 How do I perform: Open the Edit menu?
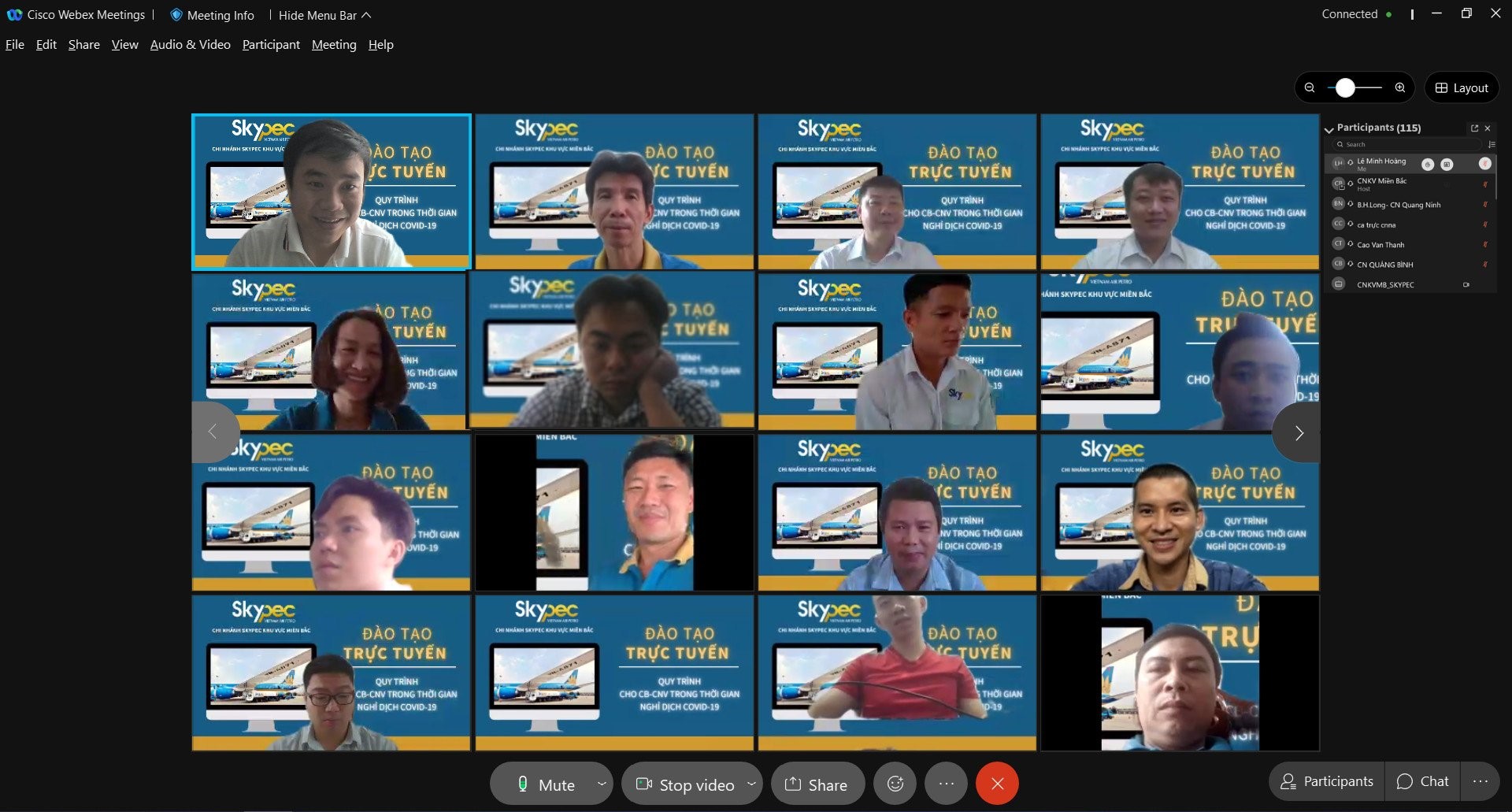(x=46, y=45)
